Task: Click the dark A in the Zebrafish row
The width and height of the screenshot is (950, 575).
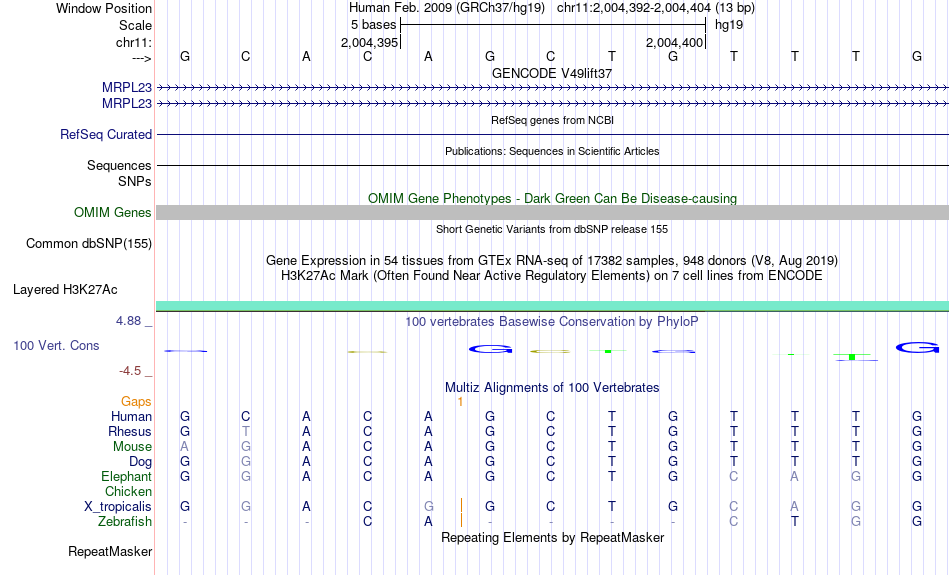Action: [428, 521]
